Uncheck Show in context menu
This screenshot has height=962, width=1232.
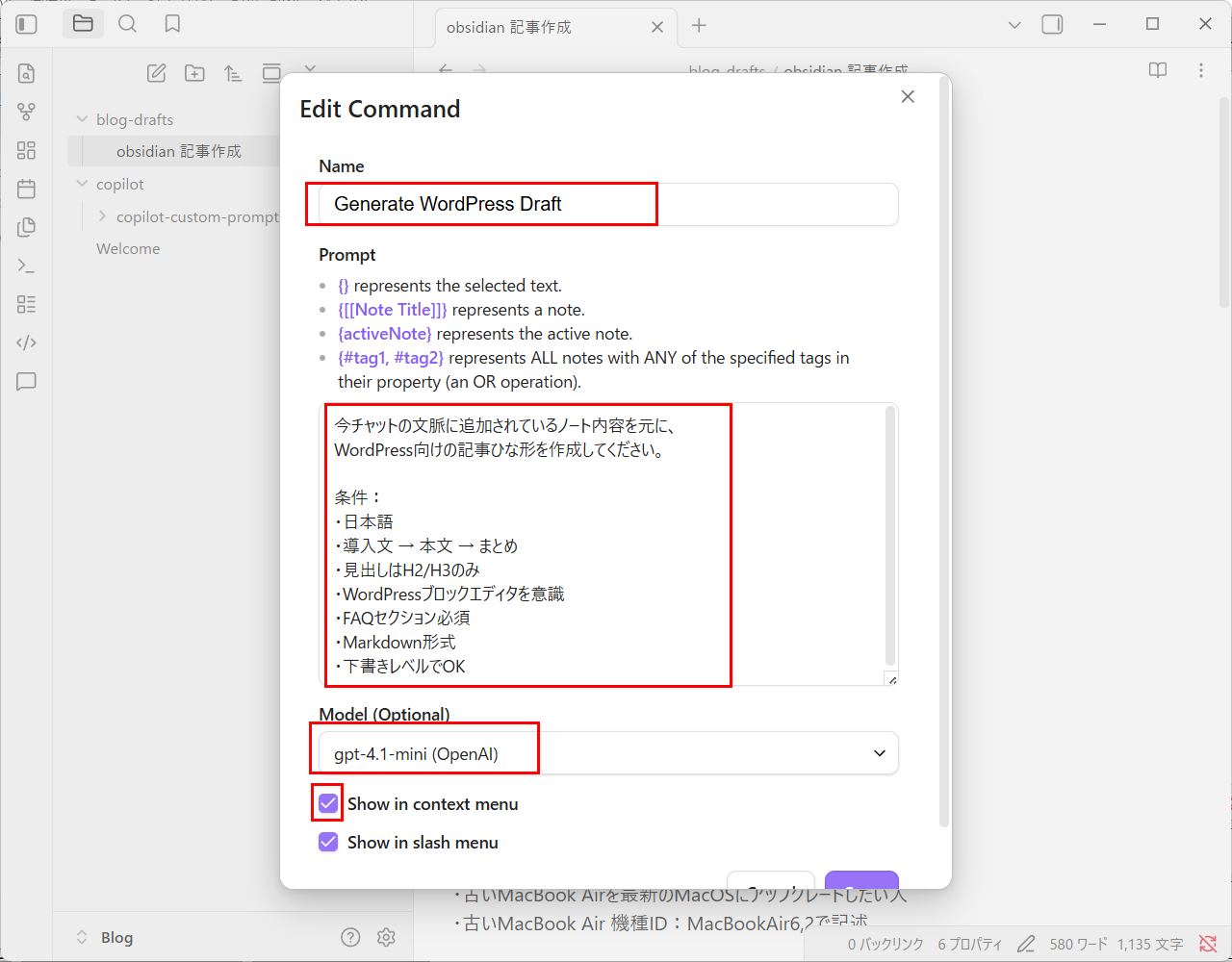pyautogui.click(x=328, y=803)
